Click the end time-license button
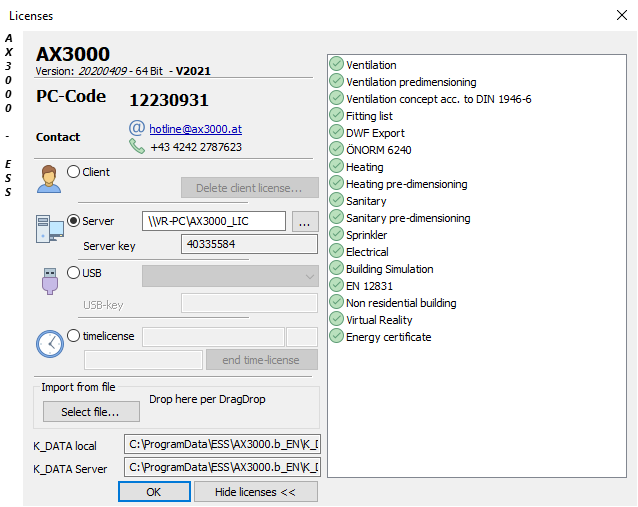Screen dimensions: 638x507 [262, 360]
